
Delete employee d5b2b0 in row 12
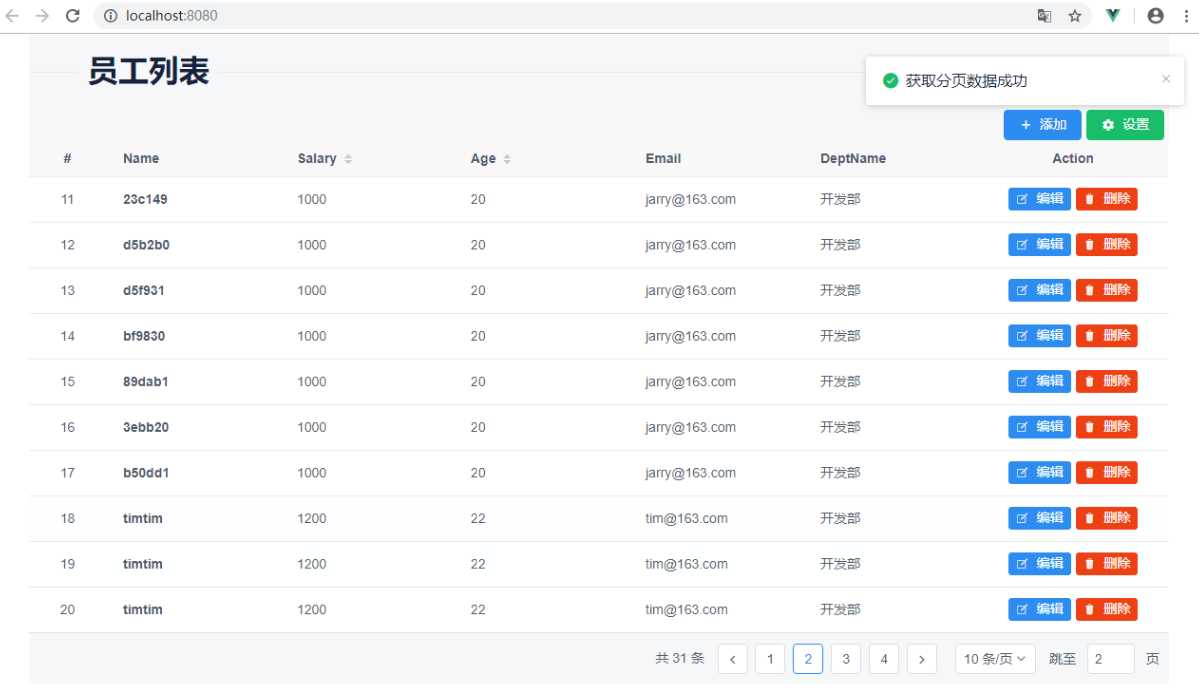(x=1106, y=245)
